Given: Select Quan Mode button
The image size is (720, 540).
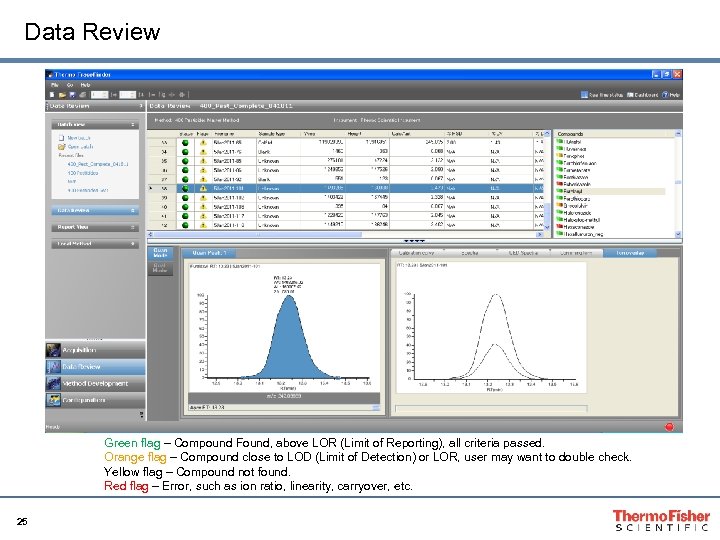Looking at the screenshot, I should (x=161, y=253).
